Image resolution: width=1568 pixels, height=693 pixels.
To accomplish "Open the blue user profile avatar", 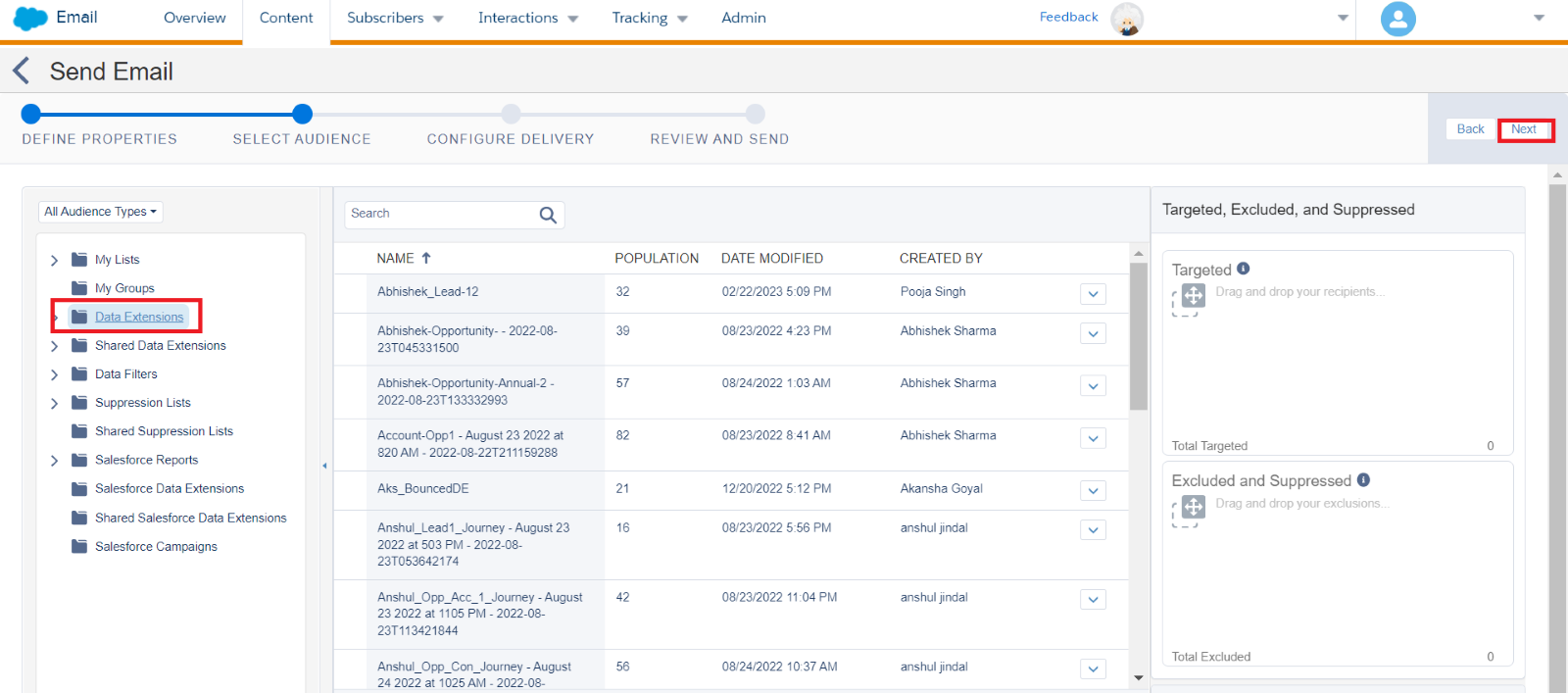I will pos(1397,19).
